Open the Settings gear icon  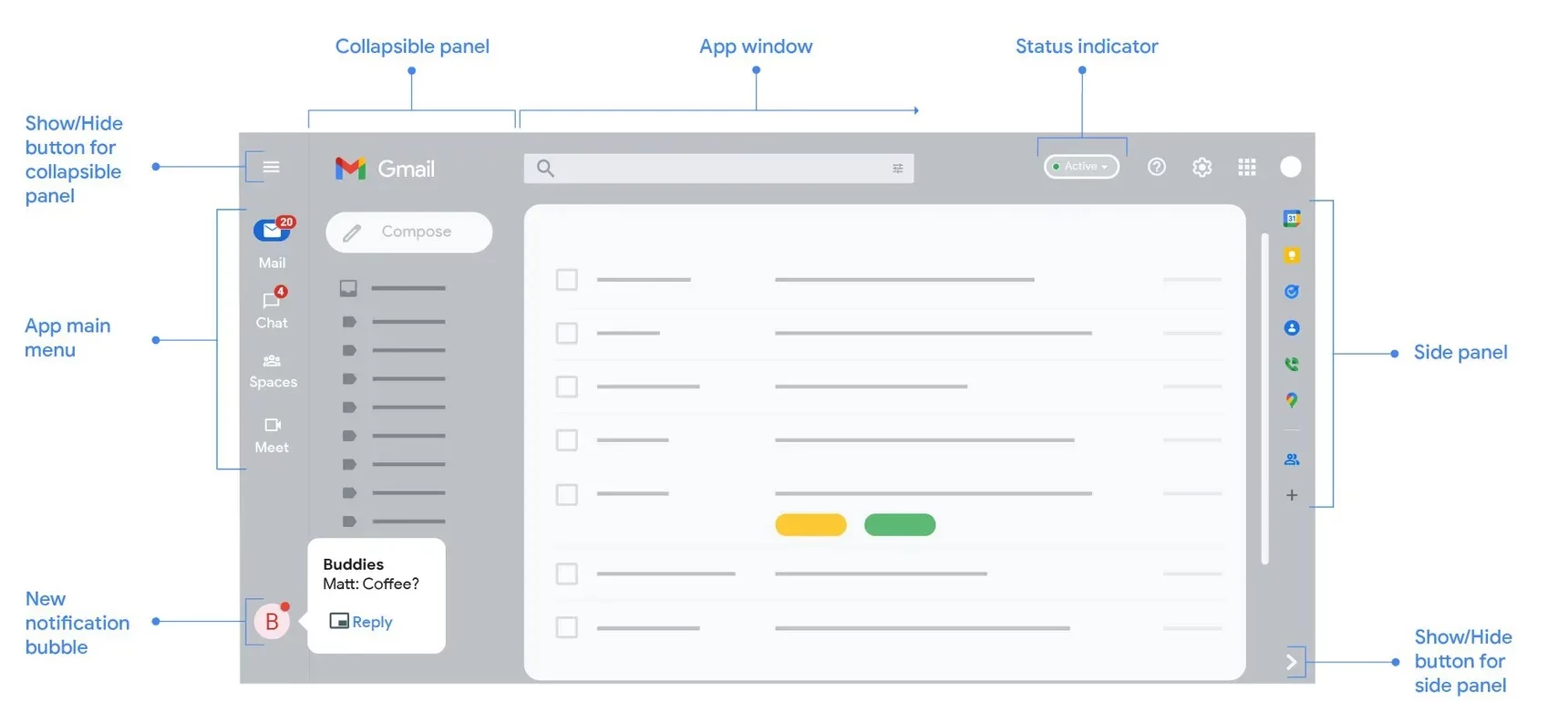point(1202,167)
